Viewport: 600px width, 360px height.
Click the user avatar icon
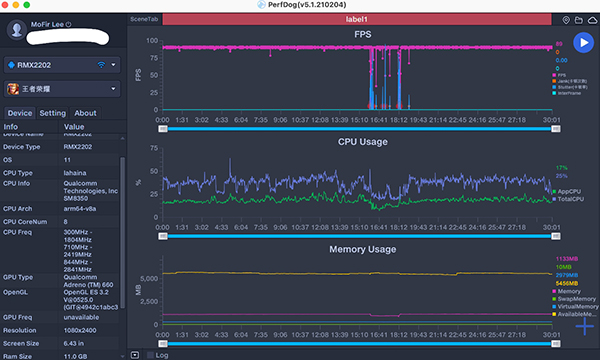click(16, 29)
